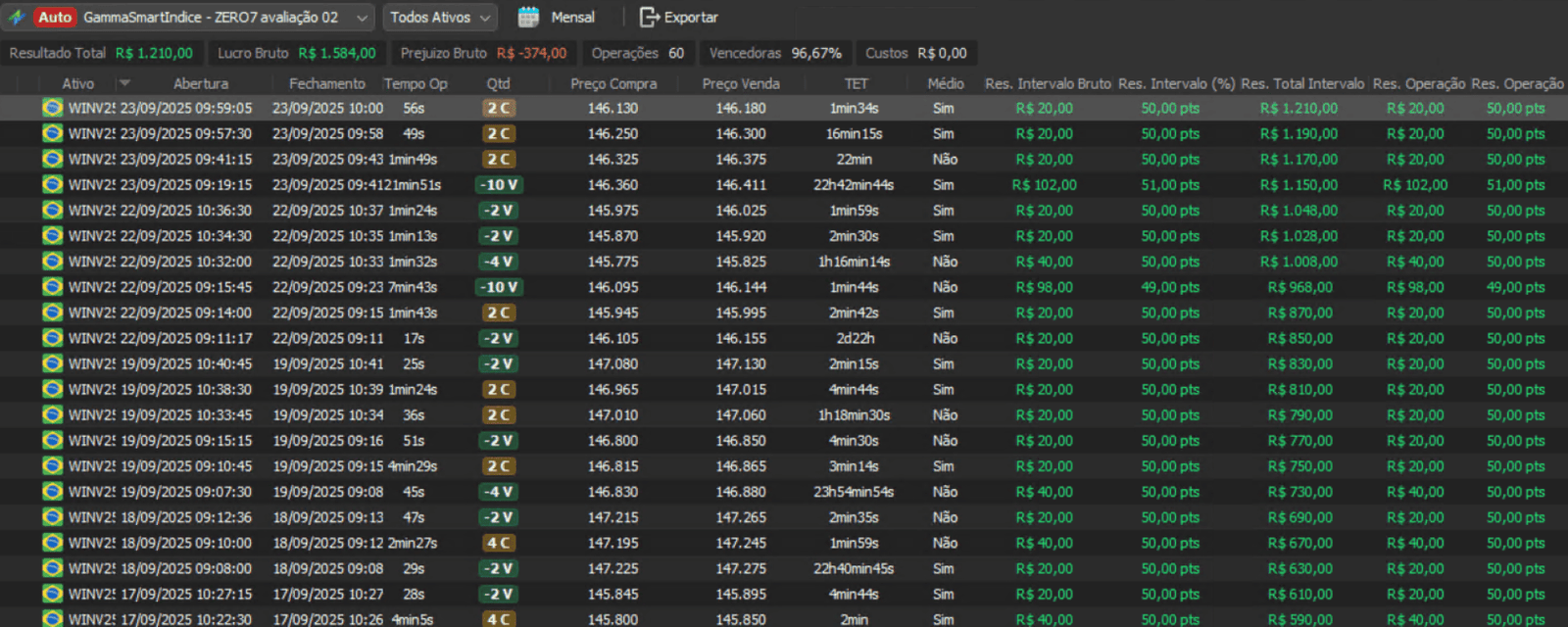Image resolution: width=1568 pixels, height=627 pixels.
Task: Click the red Auto badge
Action: pyautogui.click(x=55, y=17)
